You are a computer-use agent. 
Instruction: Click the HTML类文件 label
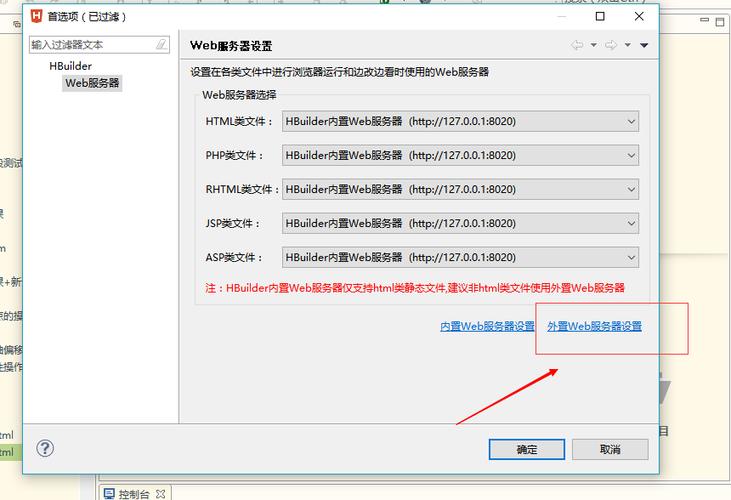239,122
